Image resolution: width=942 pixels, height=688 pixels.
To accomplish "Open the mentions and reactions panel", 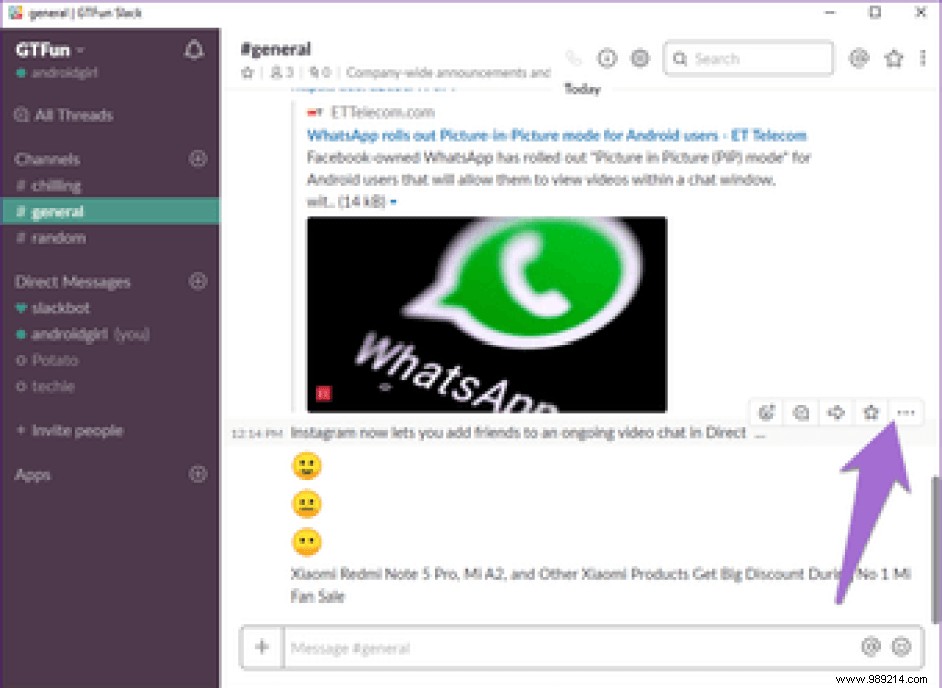I will (x=858, y=58).
